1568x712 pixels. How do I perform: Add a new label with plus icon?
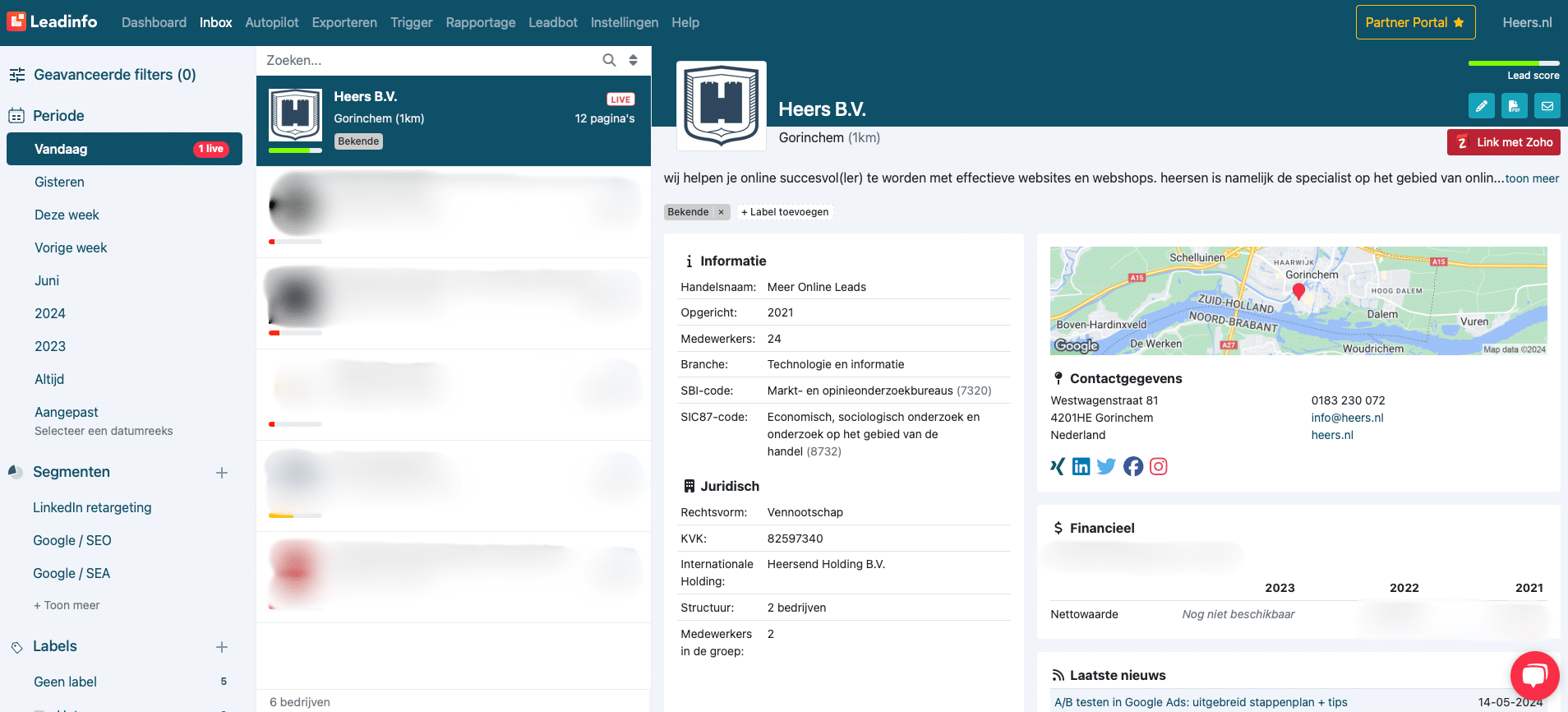point(222,647)
